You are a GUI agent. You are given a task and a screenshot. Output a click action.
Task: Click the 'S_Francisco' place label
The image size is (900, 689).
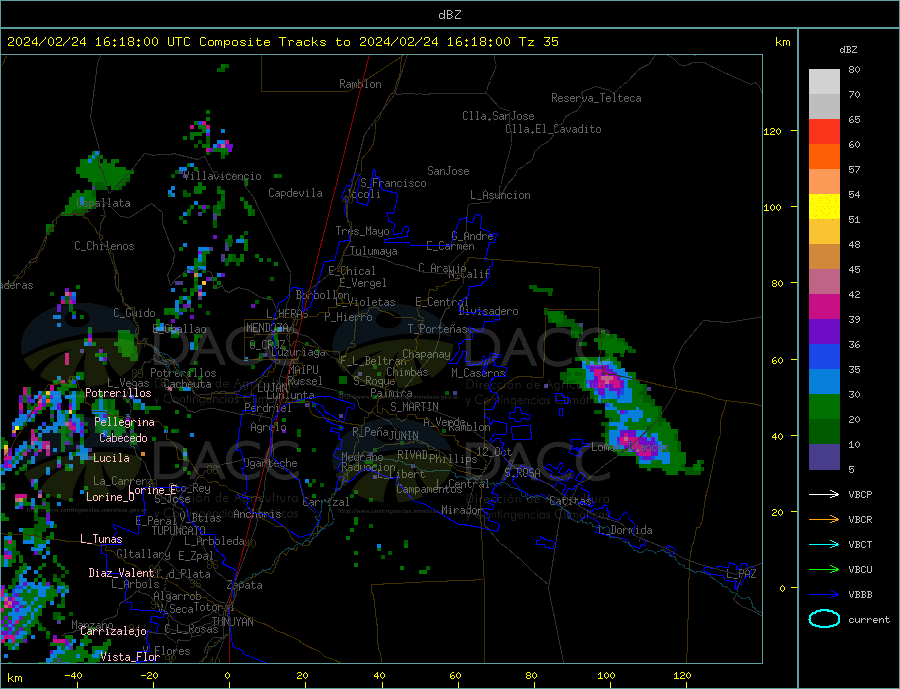pos(393,183)
